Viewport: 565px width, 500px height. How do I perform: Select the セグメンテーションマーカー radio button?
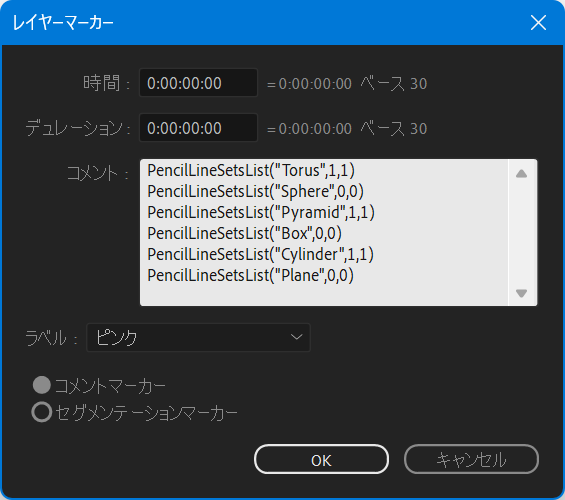pyautogui.click(x=42, y=412)
